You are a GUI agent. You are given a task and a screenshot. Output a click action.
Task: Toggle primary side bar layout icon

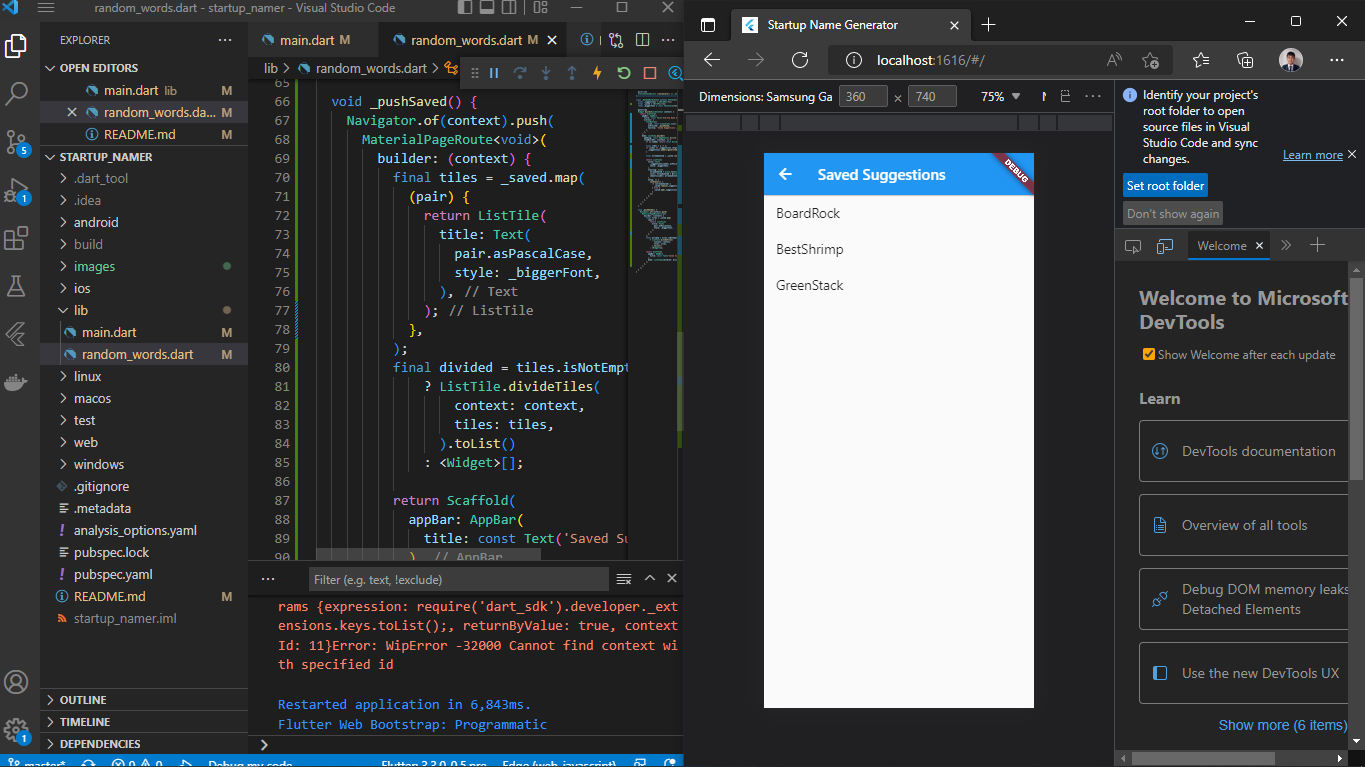[x=466, y=8]
